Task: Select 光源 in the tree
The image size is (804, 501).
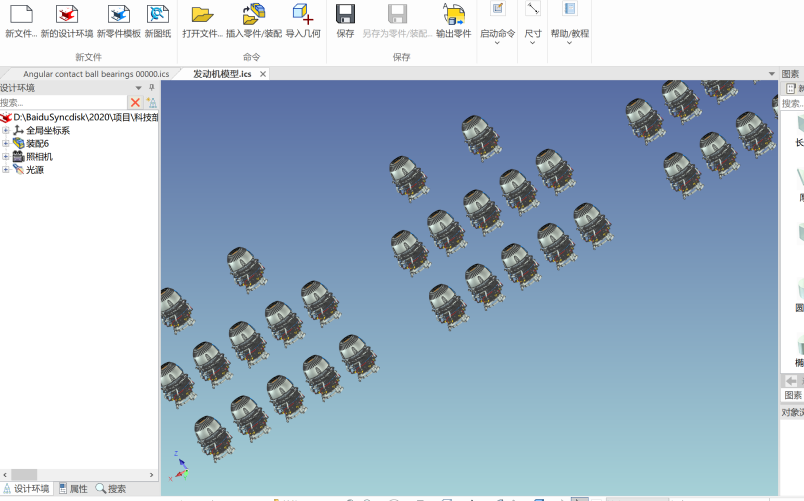Action: [35, 170]
